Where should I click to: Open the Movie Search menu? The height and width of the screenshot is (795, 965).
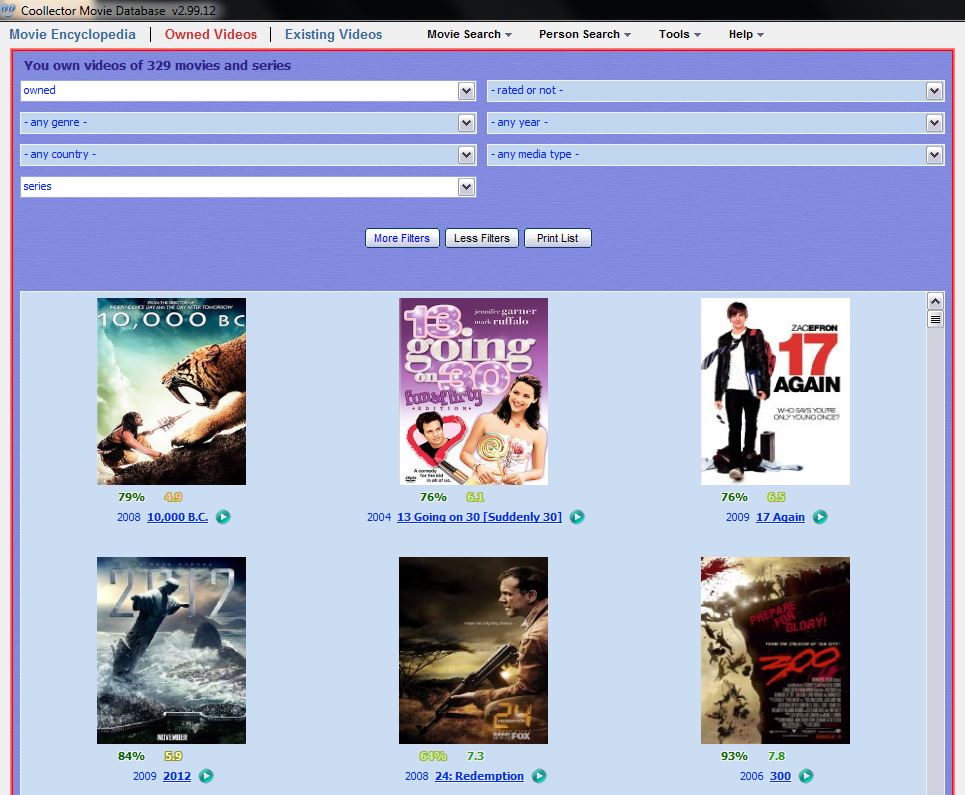click(469, 34)
